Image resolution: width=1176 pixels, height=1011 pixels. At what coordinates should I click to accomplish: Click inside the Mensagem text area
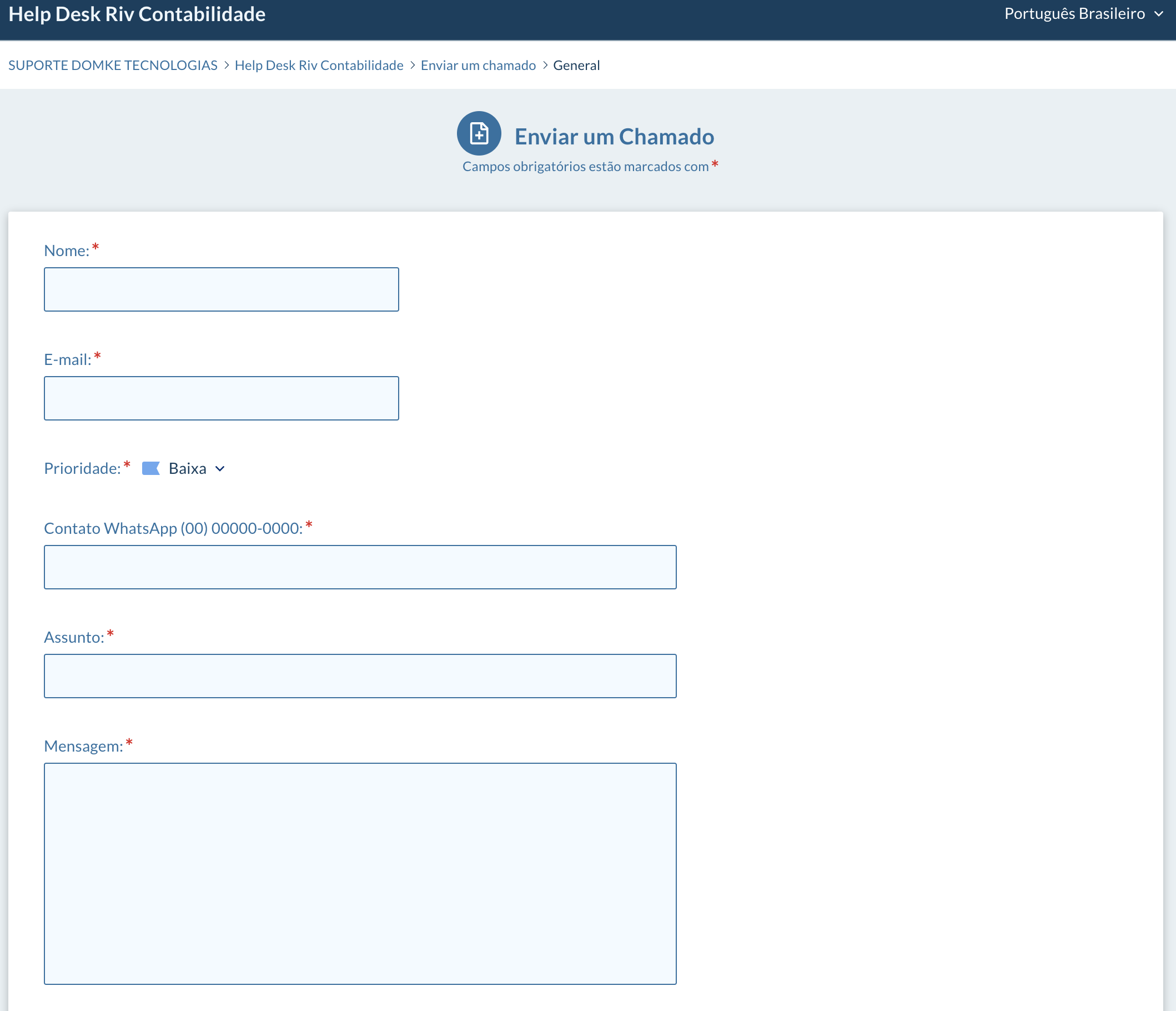360,874
